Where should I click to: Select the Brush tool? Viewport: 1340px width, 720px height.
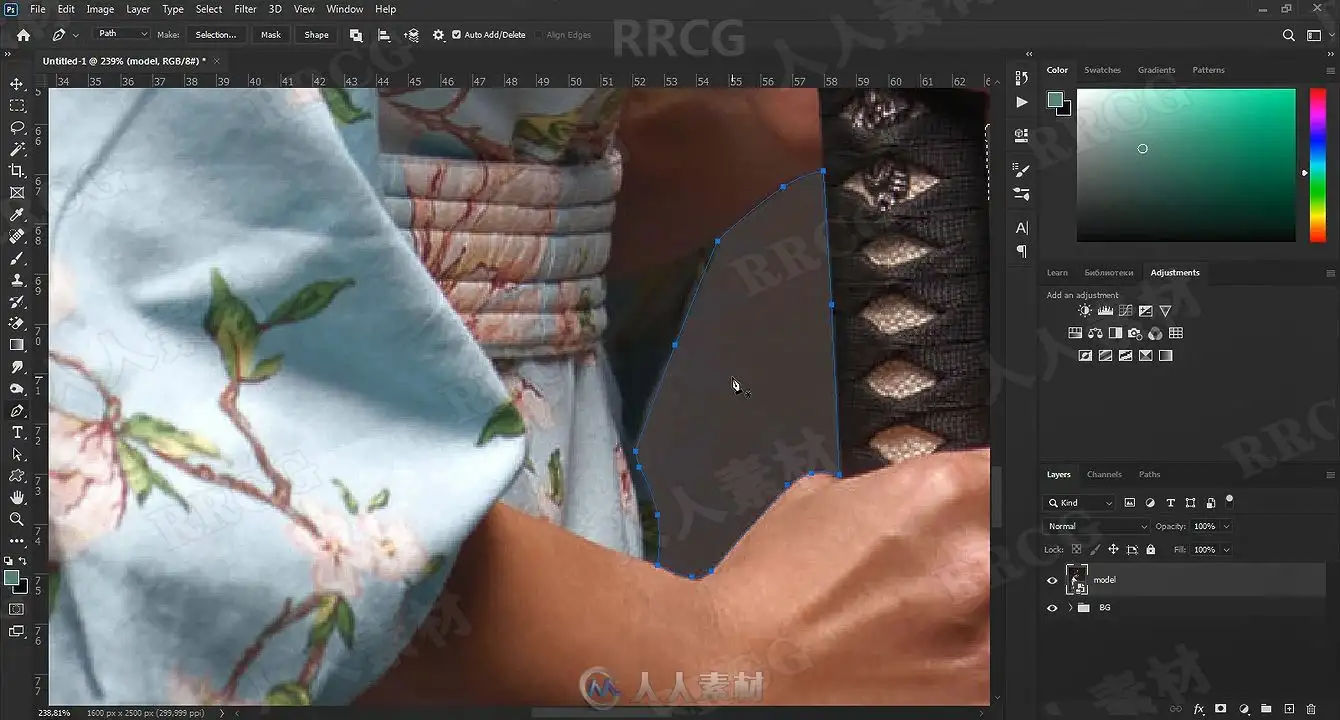click(17, 259)
